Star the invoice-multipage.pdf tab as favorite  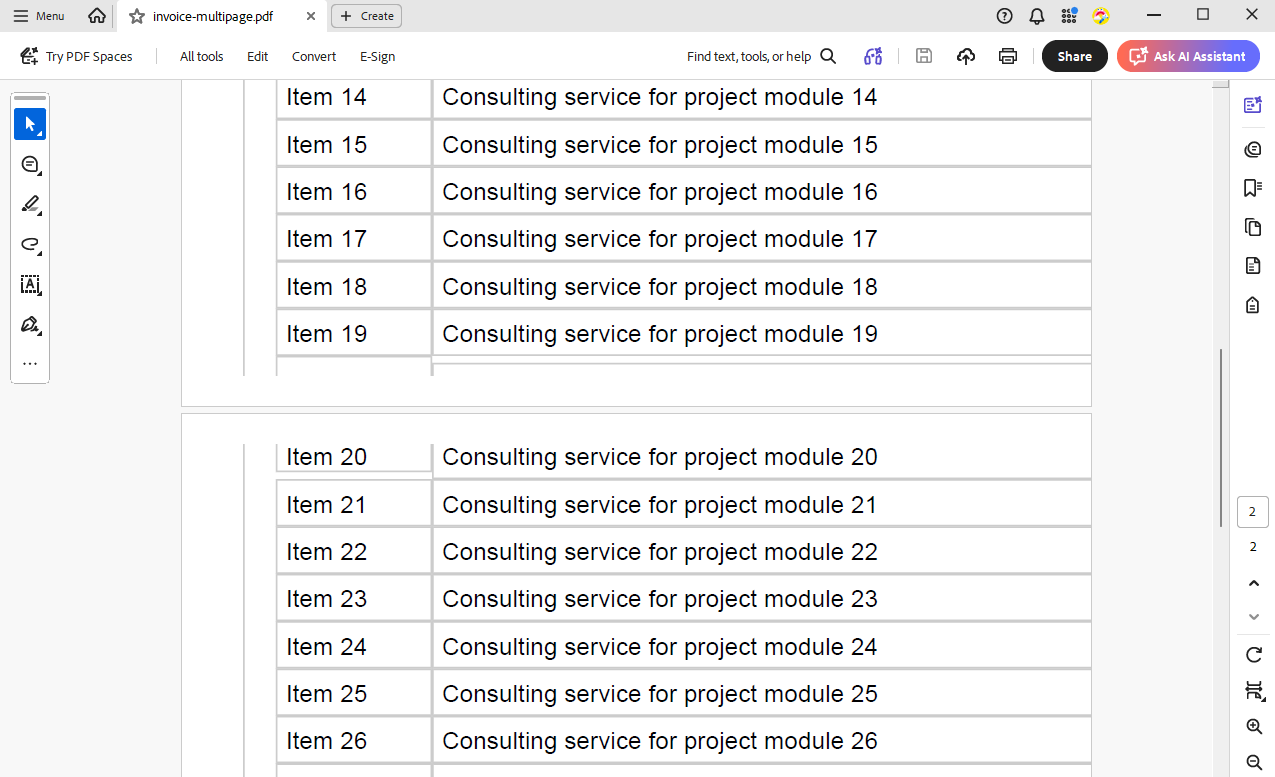(137, 16)
